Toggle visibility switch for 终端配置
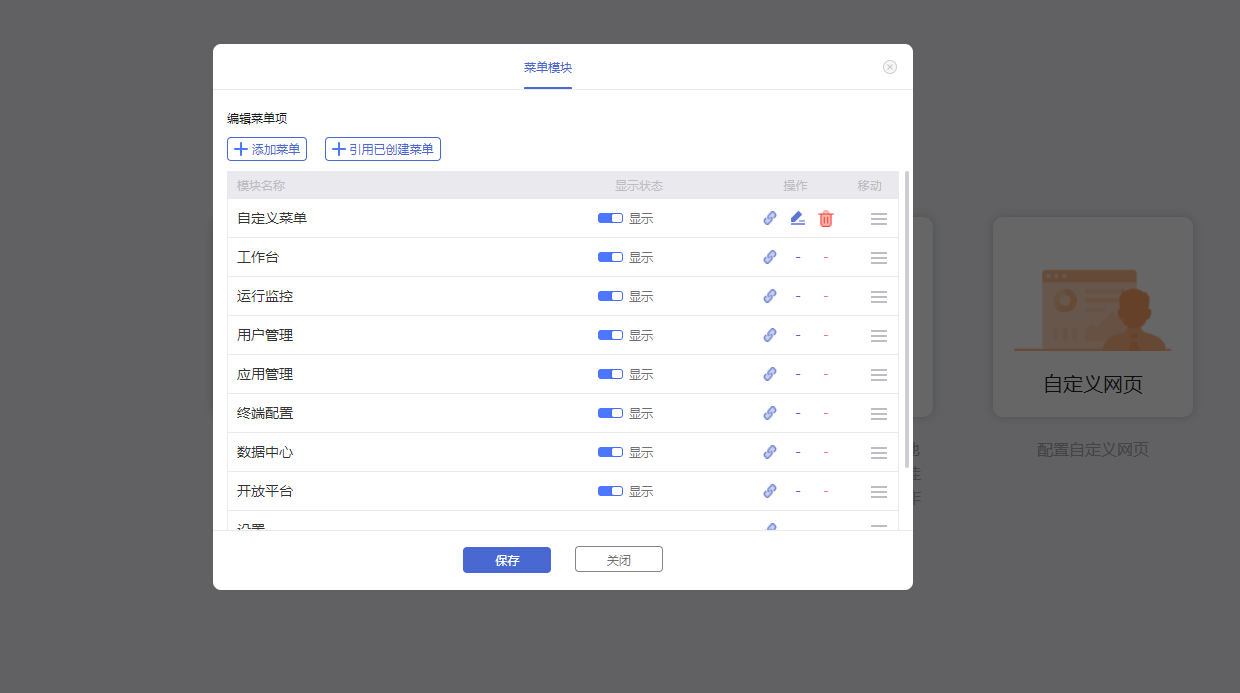This screenshot has width=1240, height=693. 610,413
